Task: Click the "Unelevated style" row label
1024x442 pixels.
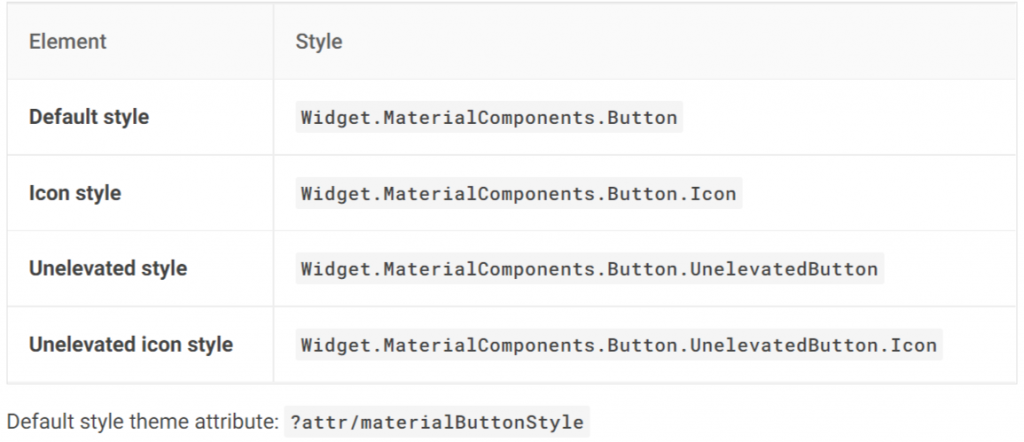Action: (x=108, y=269)
